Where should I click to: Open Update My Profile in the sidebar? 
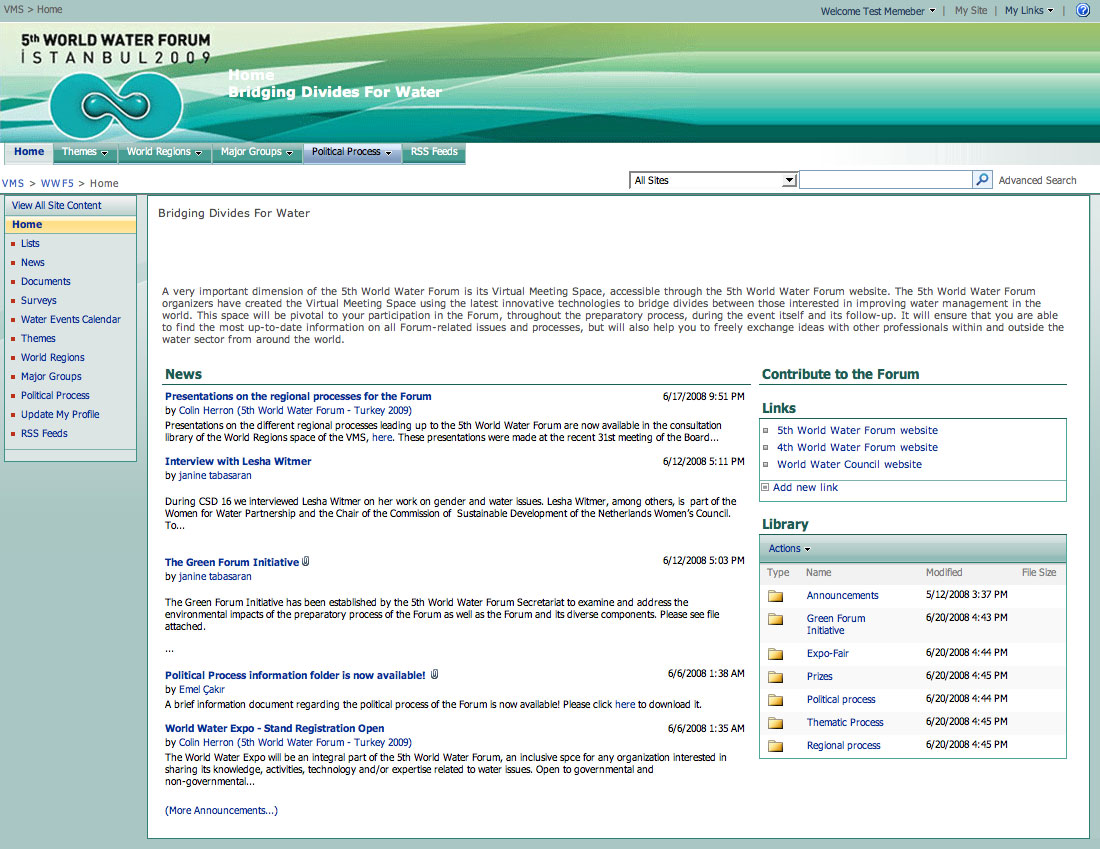[x=60, y=415]
